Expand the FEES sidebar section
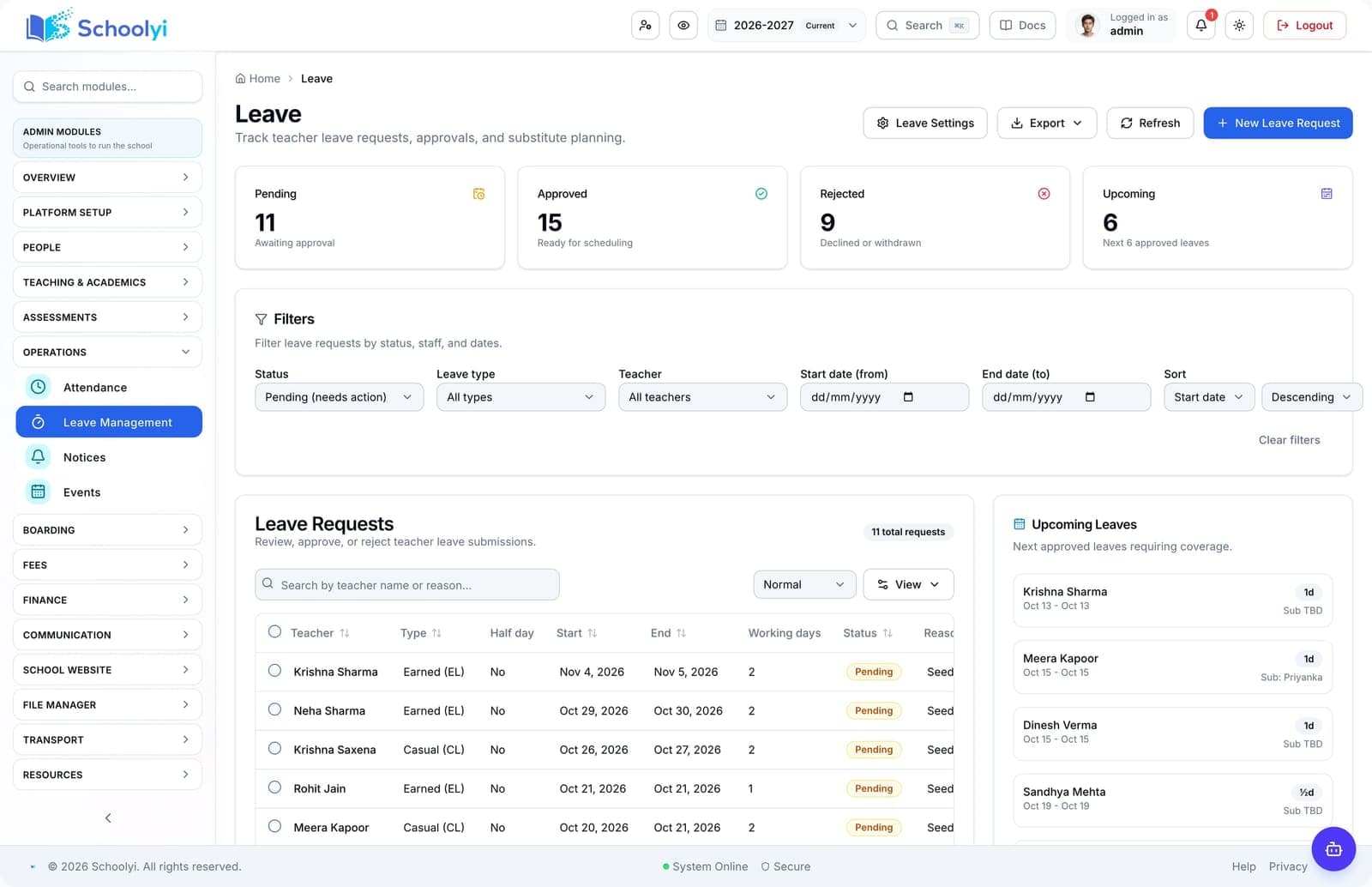 point(107,564)
